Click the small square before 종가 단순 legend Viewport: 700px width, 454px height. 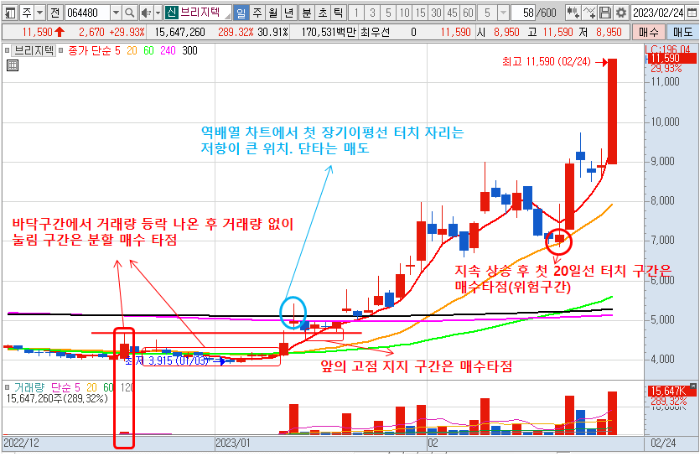[x=61, y=51]
